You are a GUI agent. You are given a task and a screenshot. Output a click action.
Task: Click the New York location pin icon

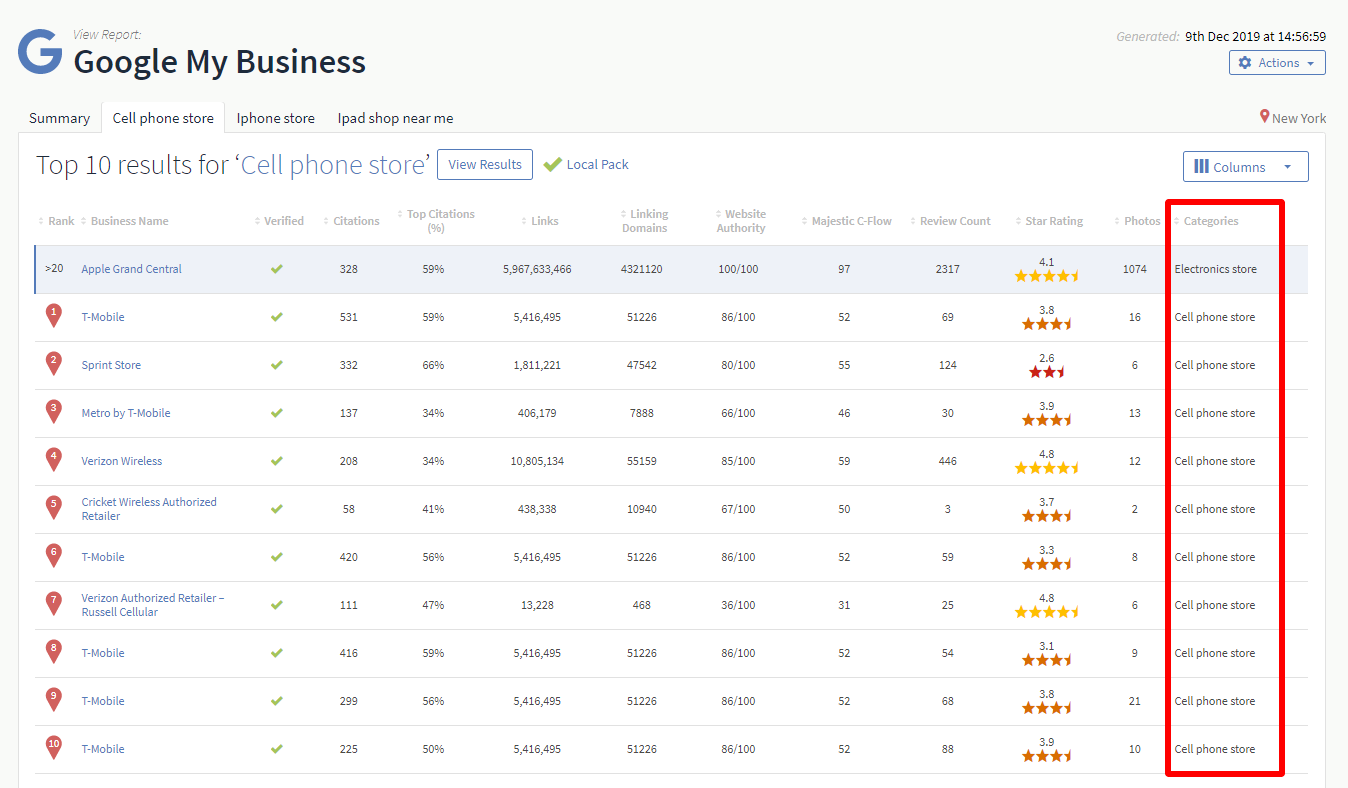[1264, 117]
